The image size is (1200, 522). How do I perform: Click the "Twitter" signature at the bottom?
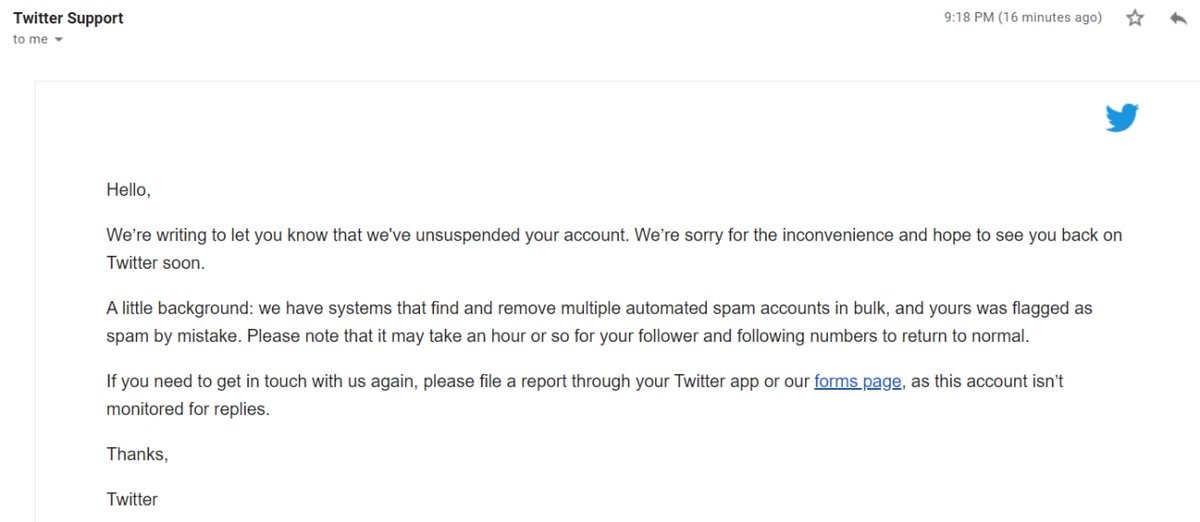(132, 499)
